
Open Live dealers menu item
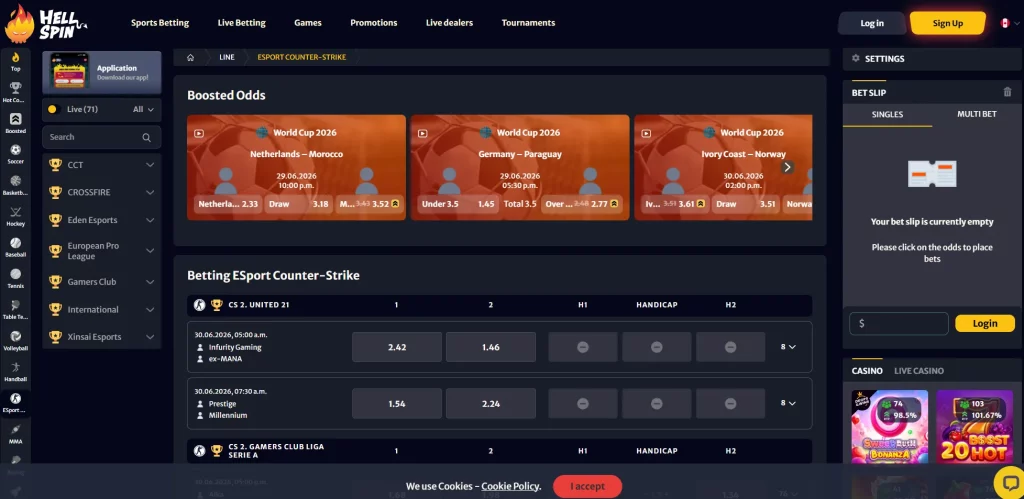449,23
